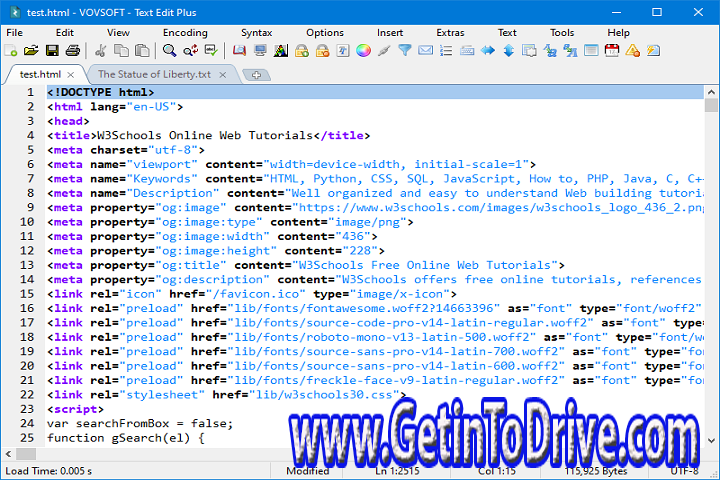Click the head tag on line 3
This screenshot has height=480, width=720.
(x=68, y=121)
